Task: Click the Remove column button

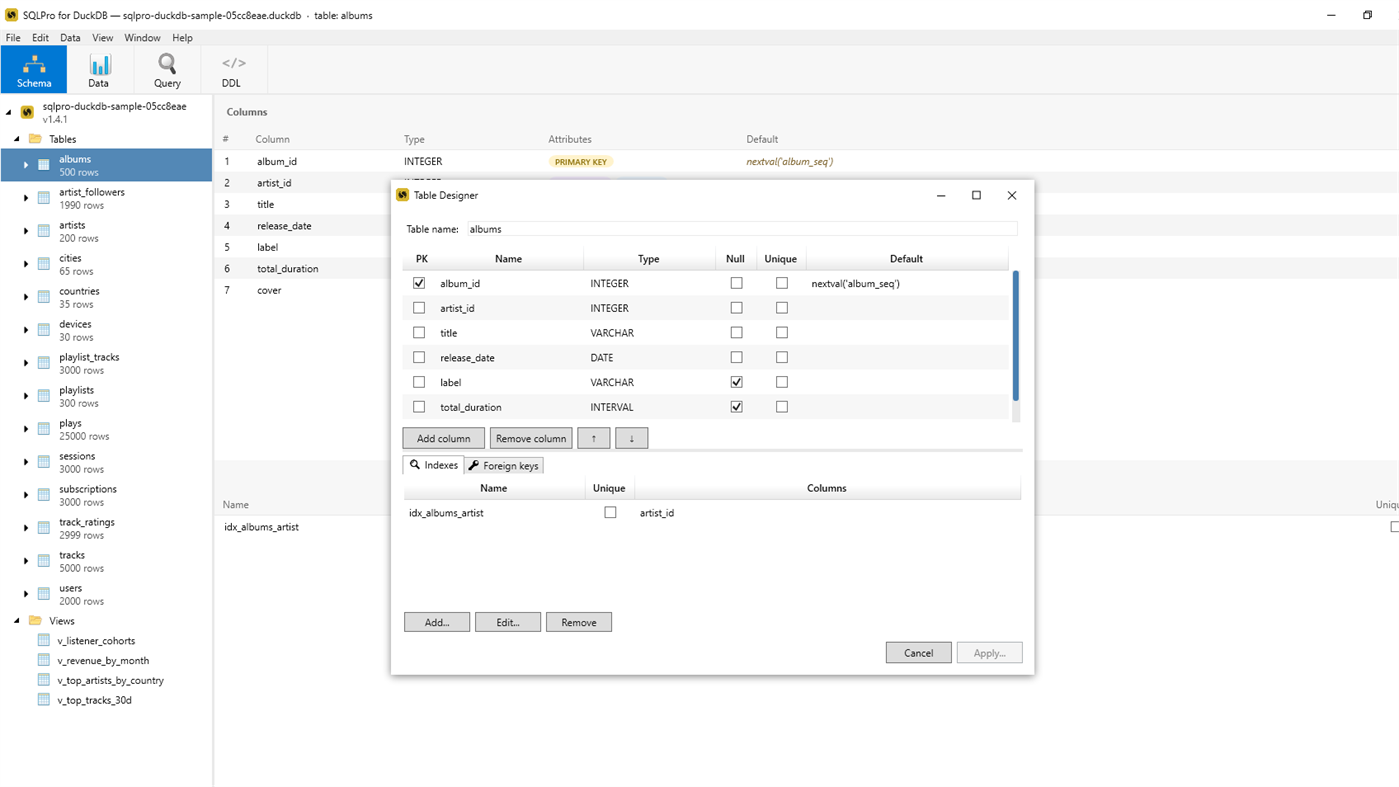Action: (531, 438)
